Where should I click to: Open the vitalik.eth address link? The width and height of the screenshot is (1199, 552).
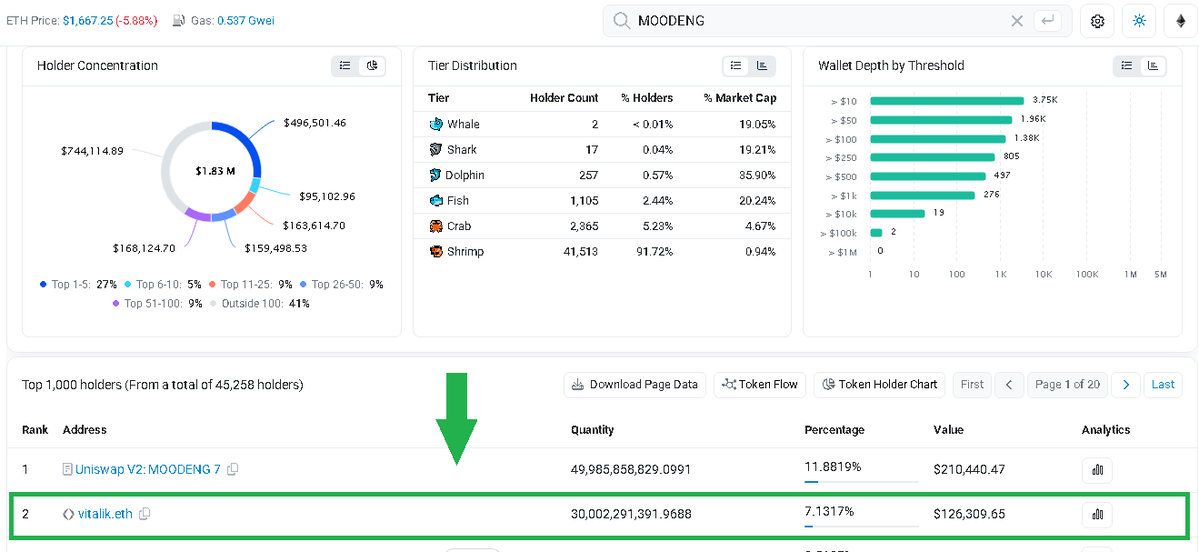tap(106, 514)
